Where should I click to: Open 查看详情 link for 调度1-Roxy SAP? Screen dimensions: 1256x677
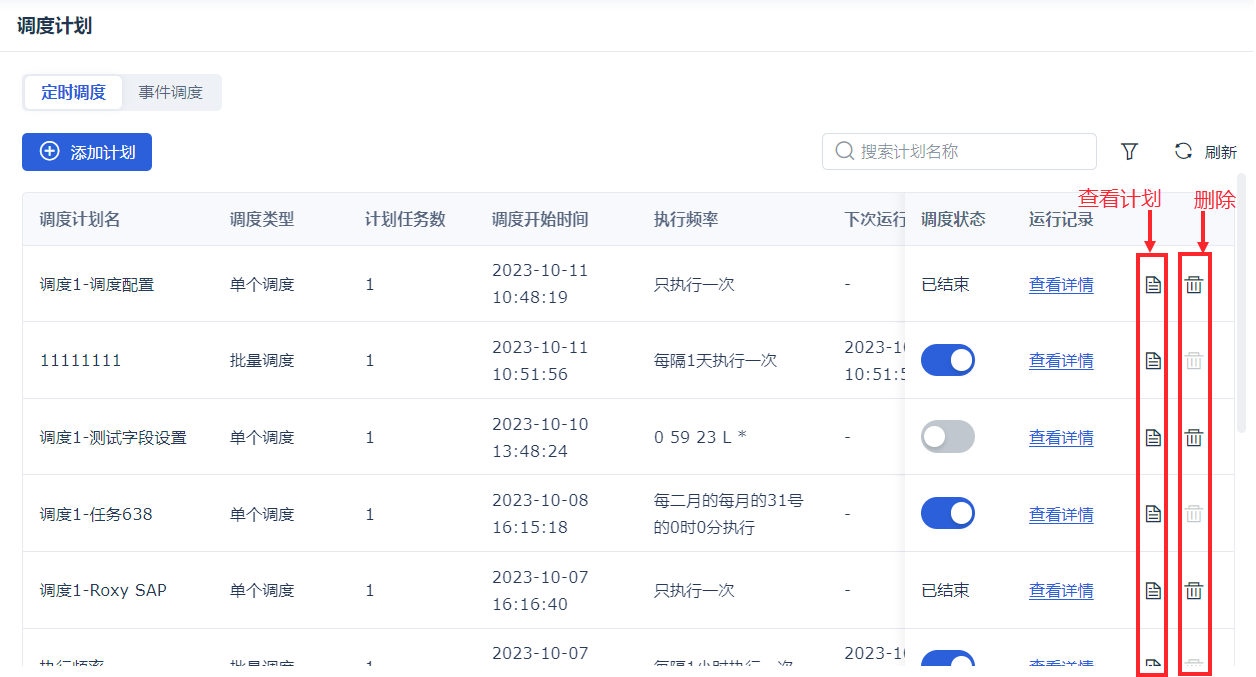[1061, 591]
